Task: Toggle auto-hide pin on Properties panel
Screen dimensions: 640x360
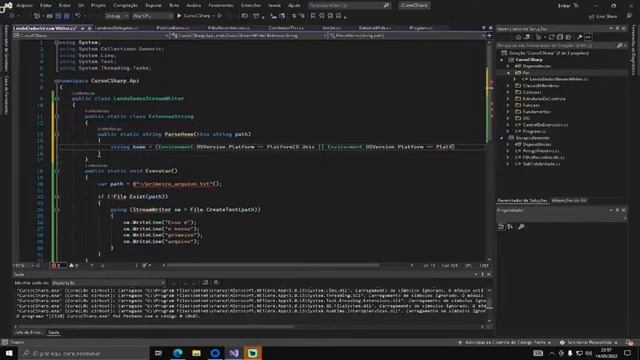Action: click(617, 210)
